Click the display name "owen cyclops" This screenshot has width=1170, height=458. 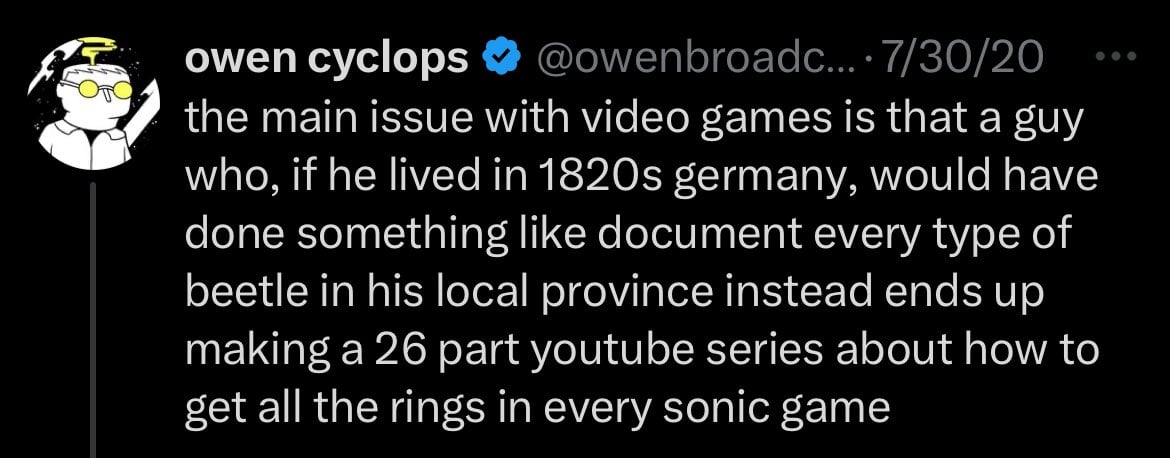click(x=326, y=62)
